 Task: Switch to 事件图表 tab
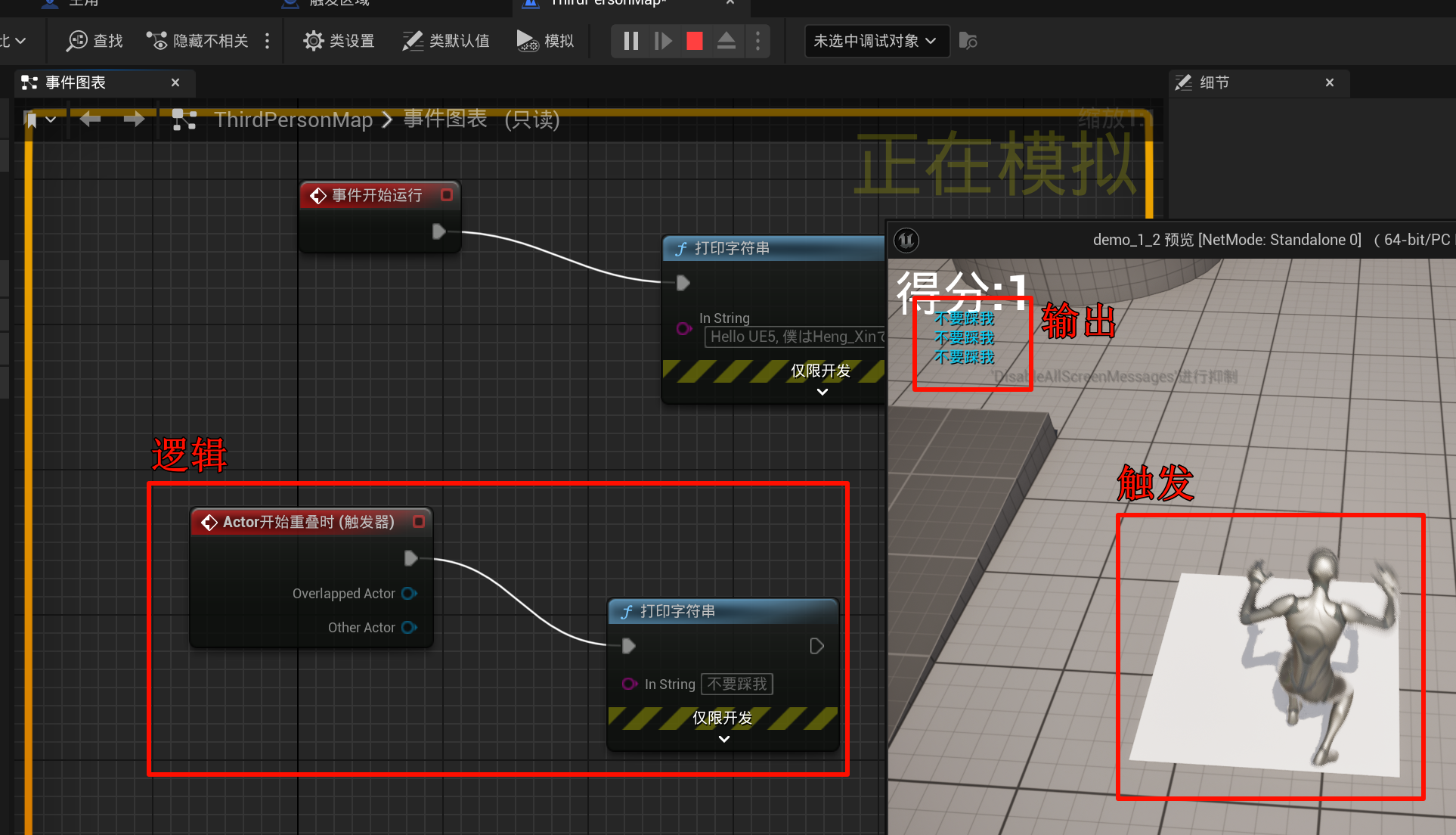76,82
